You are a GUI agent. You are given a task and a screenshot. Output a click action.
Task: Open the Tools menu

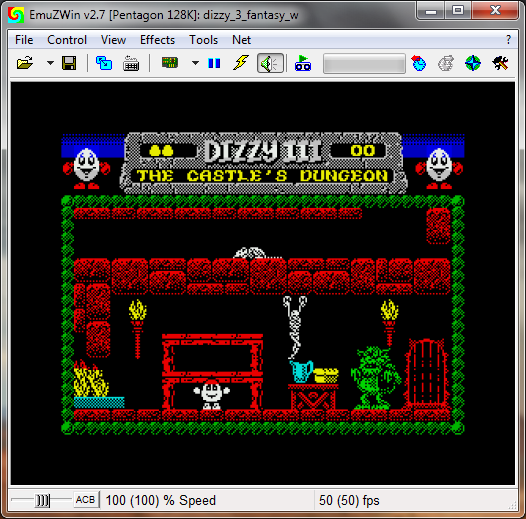pyautogui.click(x=204, y=40)
